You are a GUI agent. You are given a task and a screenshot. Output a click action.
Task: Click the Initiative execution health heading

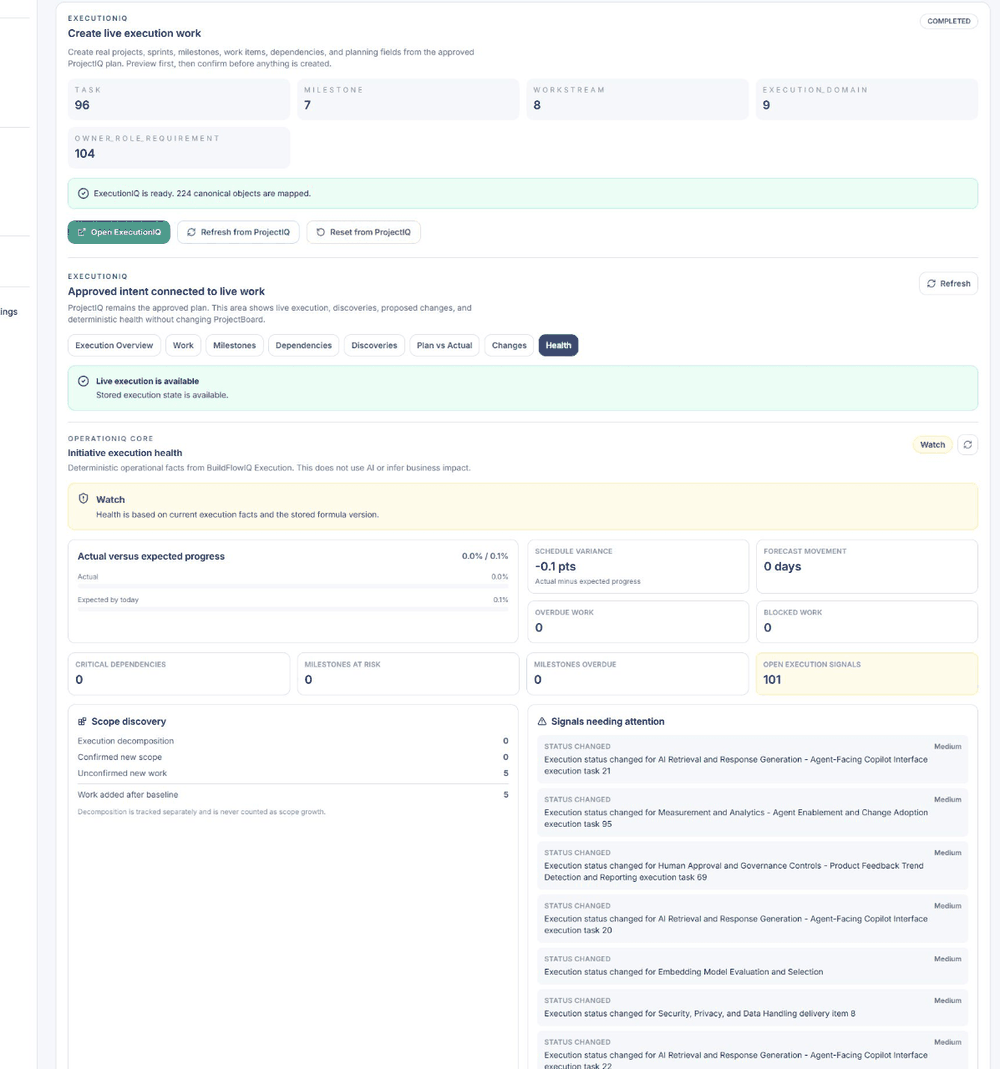pyautogui.click(x=125, y=453)
